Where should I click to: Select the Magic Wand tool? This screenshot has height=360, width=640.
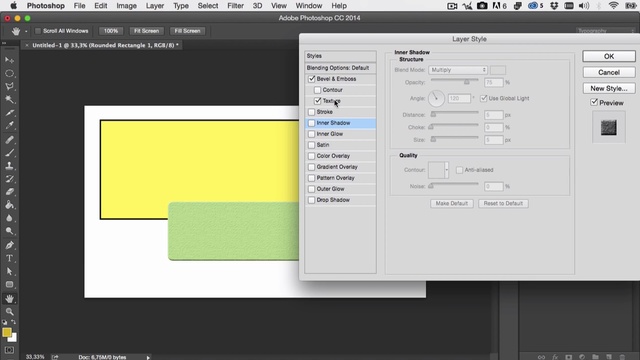tap(9, 99)
